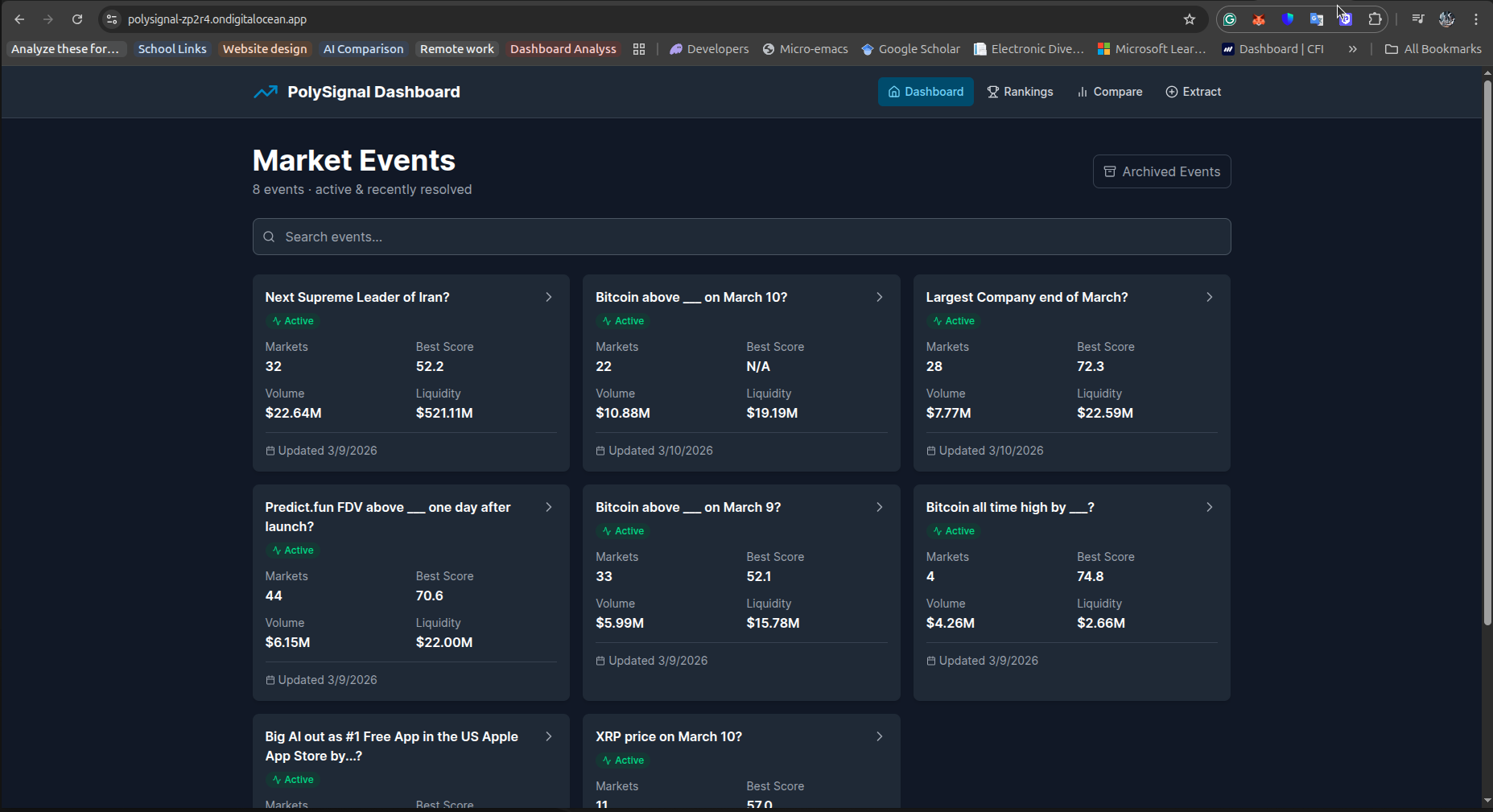The height and width of the screenshot is (812, 1493).
Task: Click the trophy icon beside Rankings
Action: (993, 92)
